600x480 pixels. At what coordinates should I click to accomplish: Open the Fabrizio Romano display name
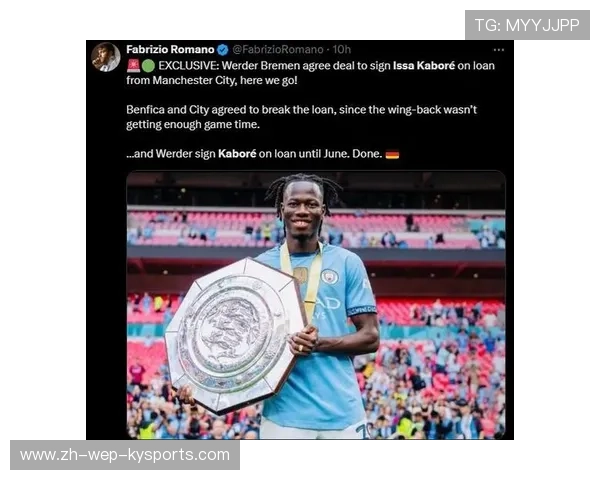click(x=170, y=50)
